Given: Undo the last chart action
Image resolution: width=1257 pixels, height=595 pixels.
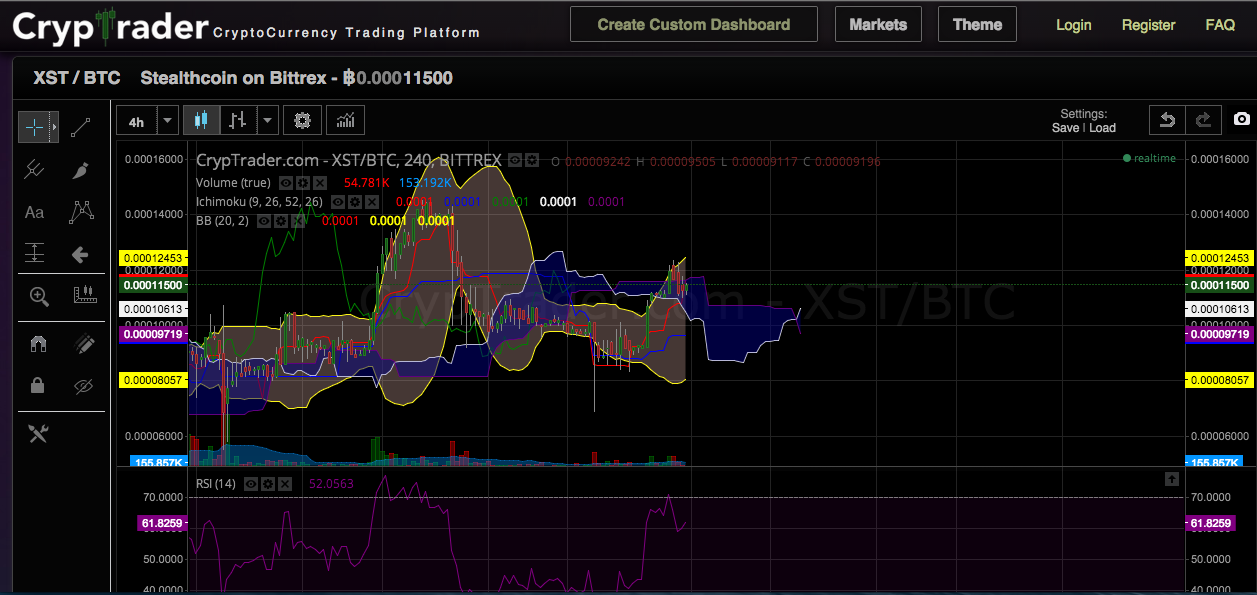Looking at the screenshot, I should 1166,120.
